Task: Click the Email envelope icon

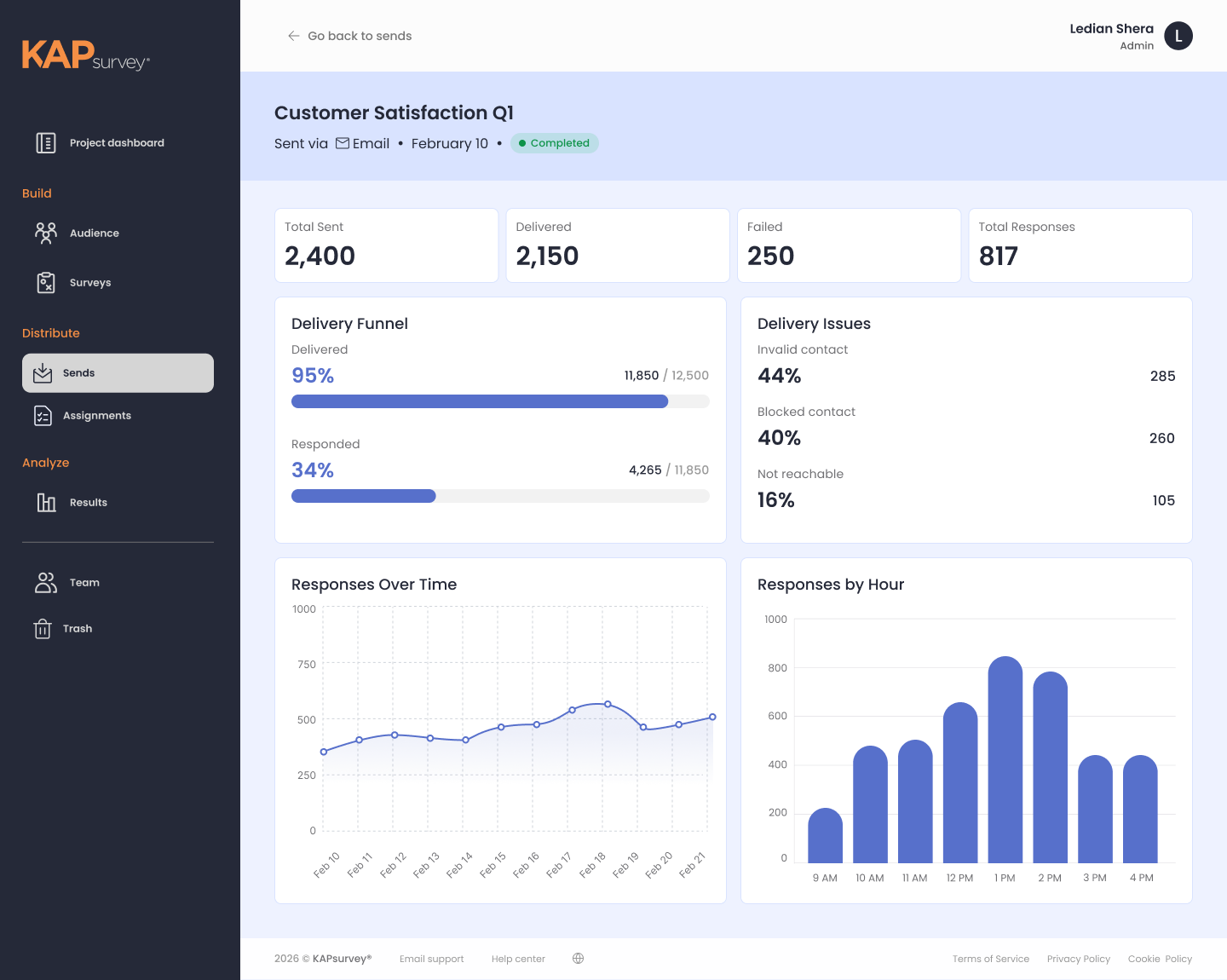Action: tap(343, 143)
